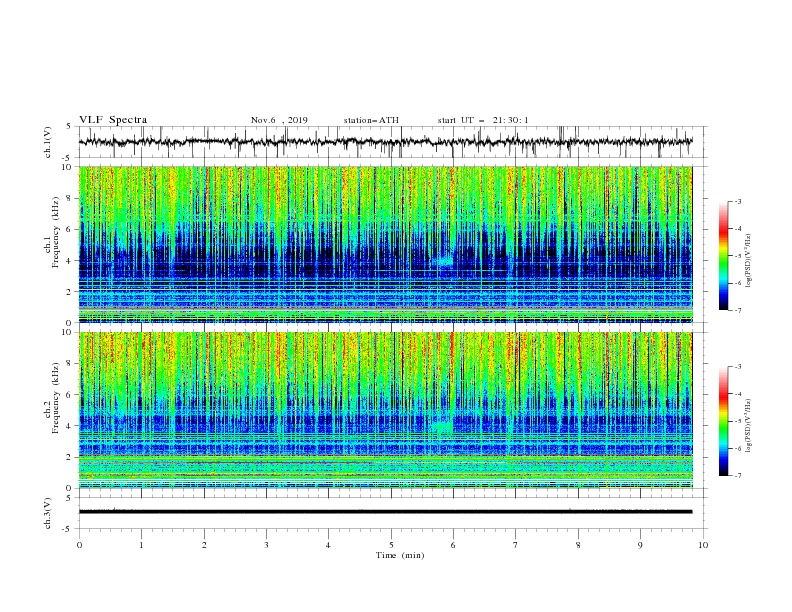Click the time axis tick label 7
The image size is (792, 612).
tap(516, 545)
